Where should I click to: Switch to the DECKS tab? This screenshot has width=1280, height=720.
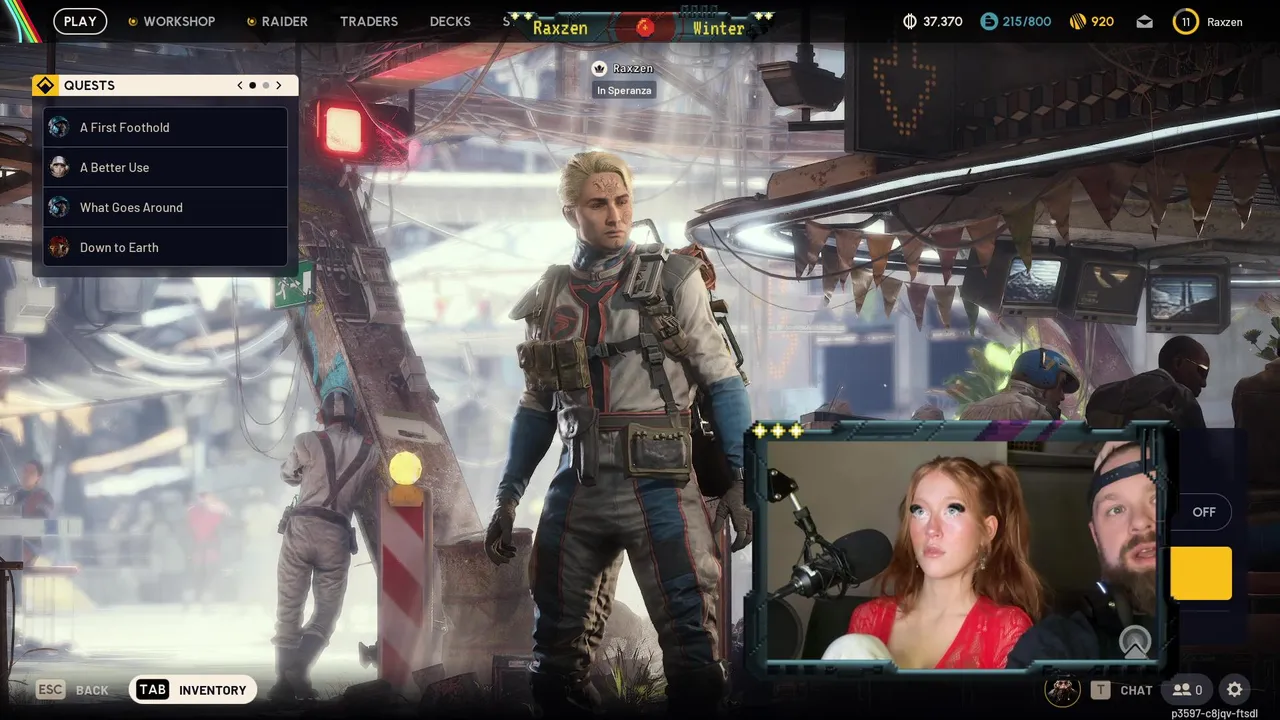(x=450, y=21)
